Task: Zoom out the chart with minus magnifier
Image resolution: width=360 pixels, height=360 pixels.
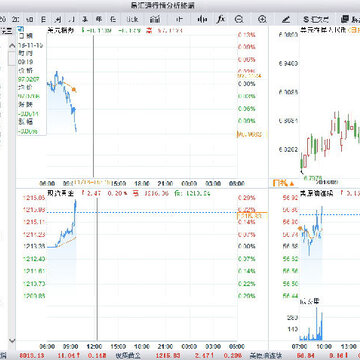Action: [239, 19]
